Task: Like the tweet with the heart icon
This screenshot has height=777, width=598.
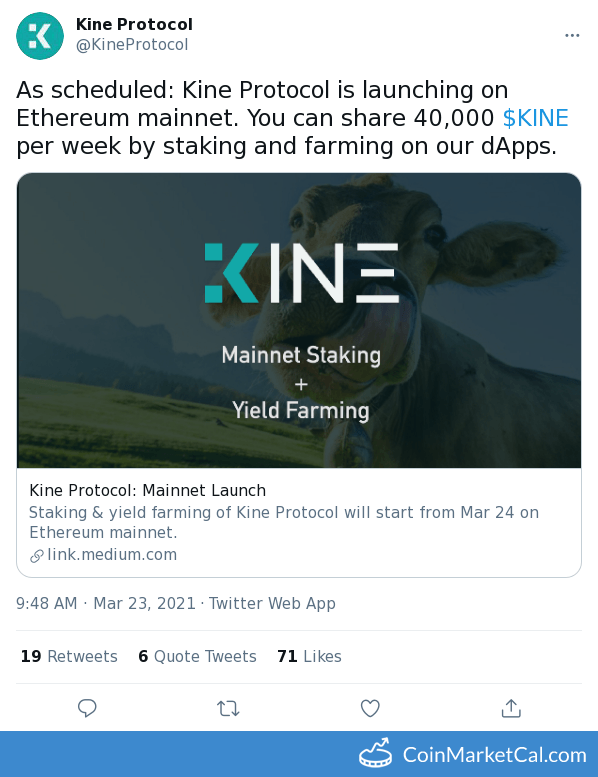Action: [370, 708]
